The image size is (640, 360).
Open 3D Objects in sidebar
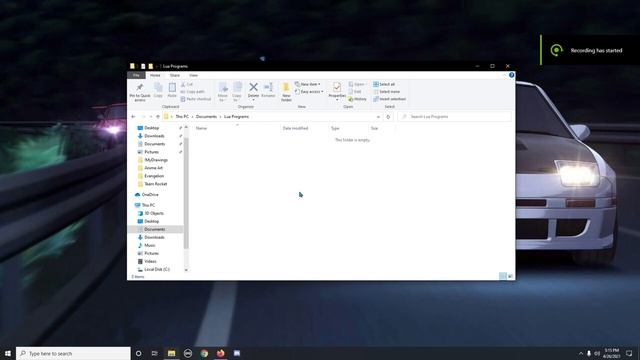point(154,213)
